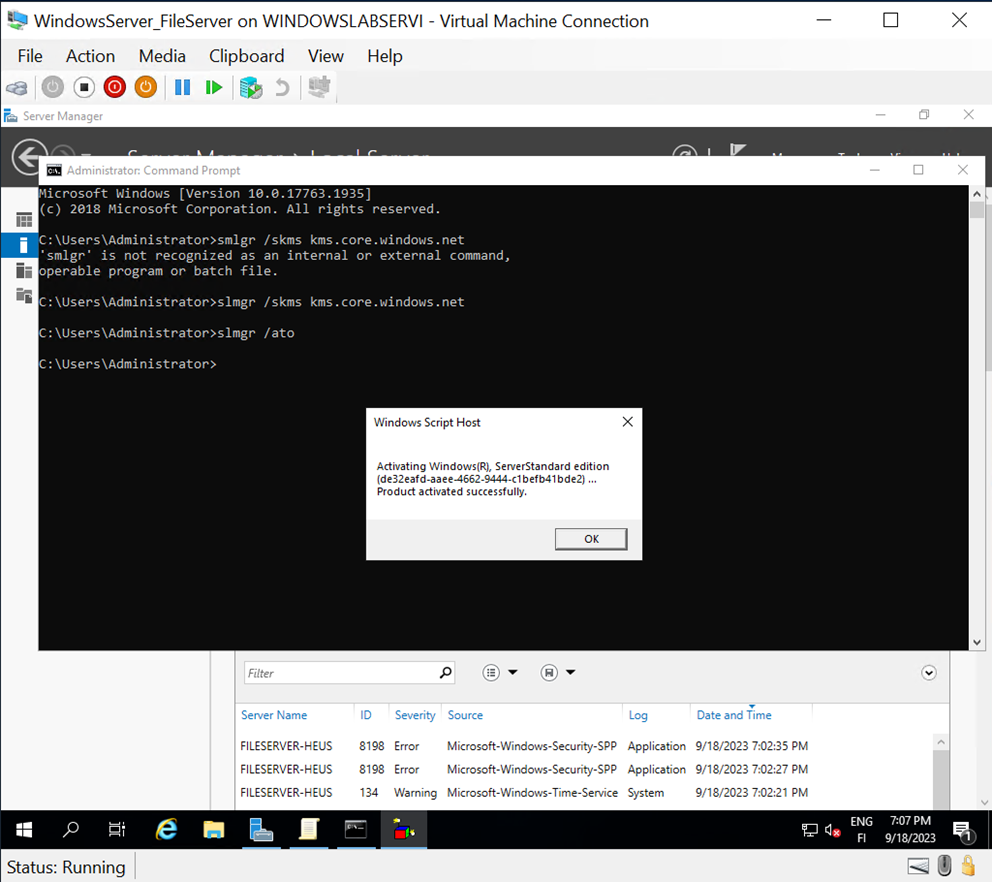Viewport: 992px width, 882px height.
Task: Open the Tasks dropdown beside the filter box
Action: pos(514,673)
